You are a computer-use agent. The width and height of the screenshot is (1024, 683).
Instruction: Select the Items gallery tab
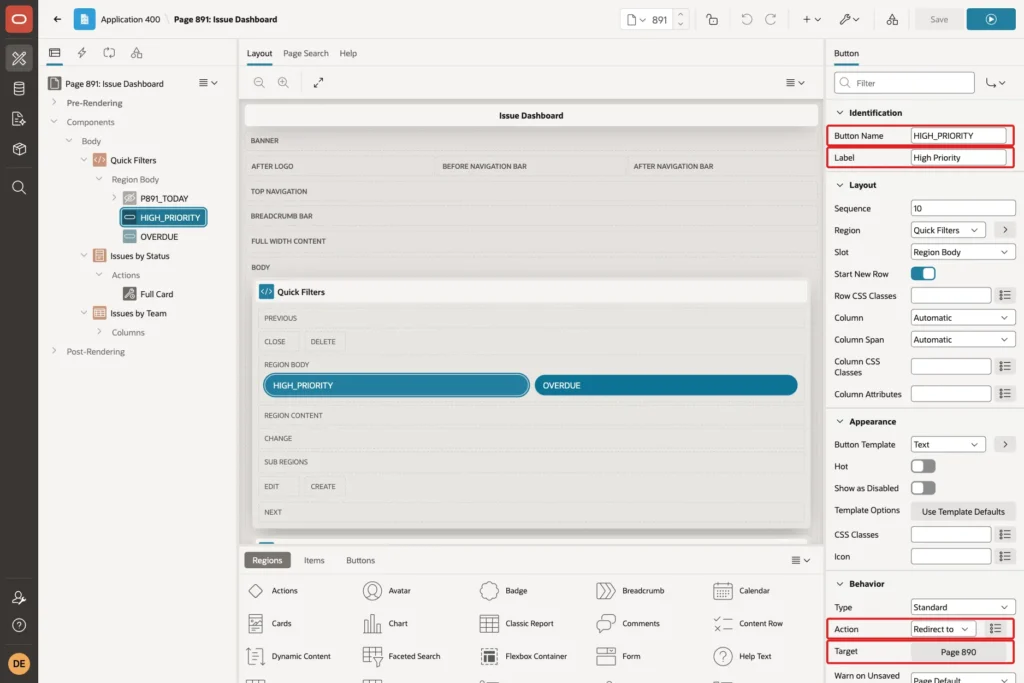[x=314, y=560]
